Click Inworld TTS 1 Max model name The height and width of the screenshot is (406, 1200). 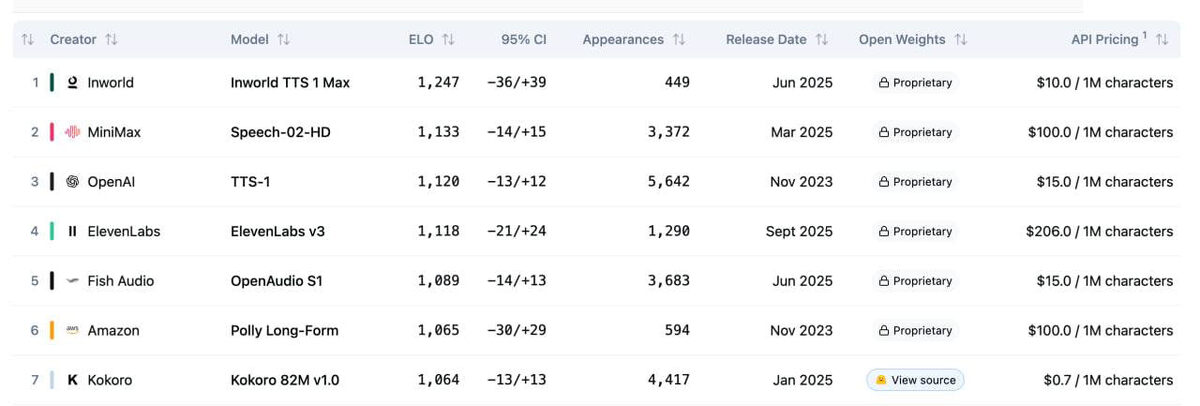tap(290, 83)
